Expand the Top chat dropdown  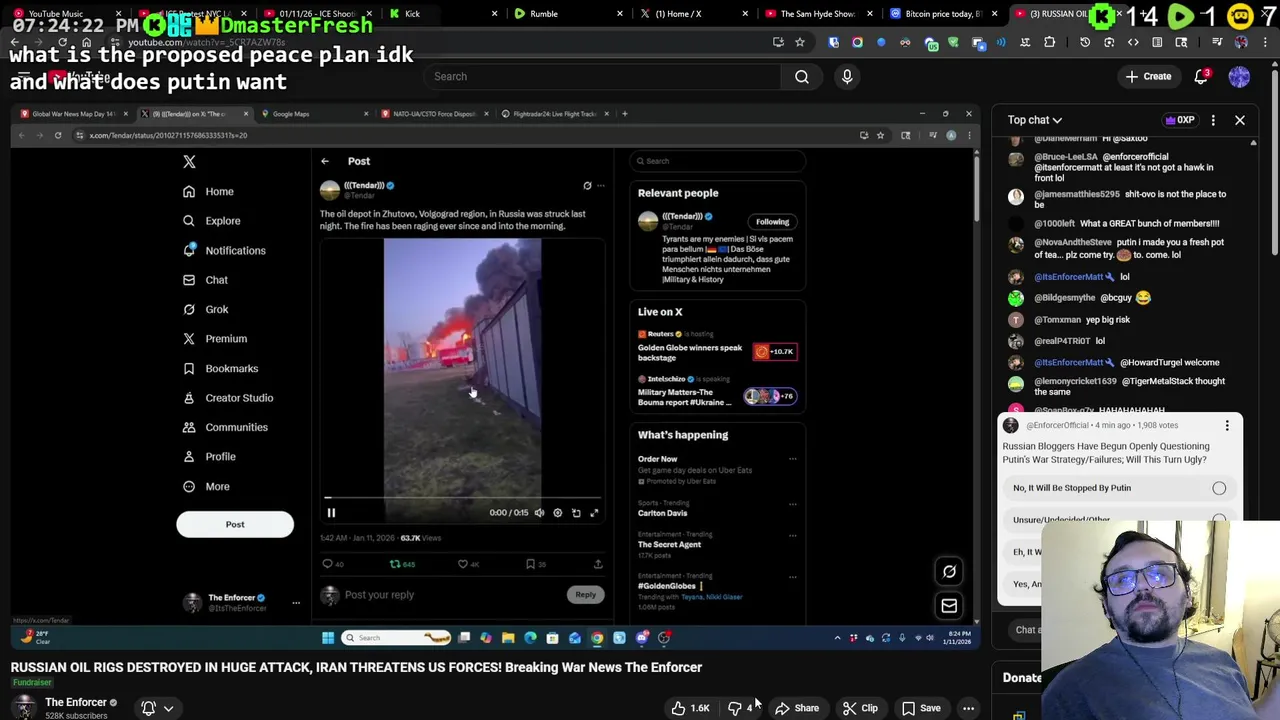click(1034, 120)
